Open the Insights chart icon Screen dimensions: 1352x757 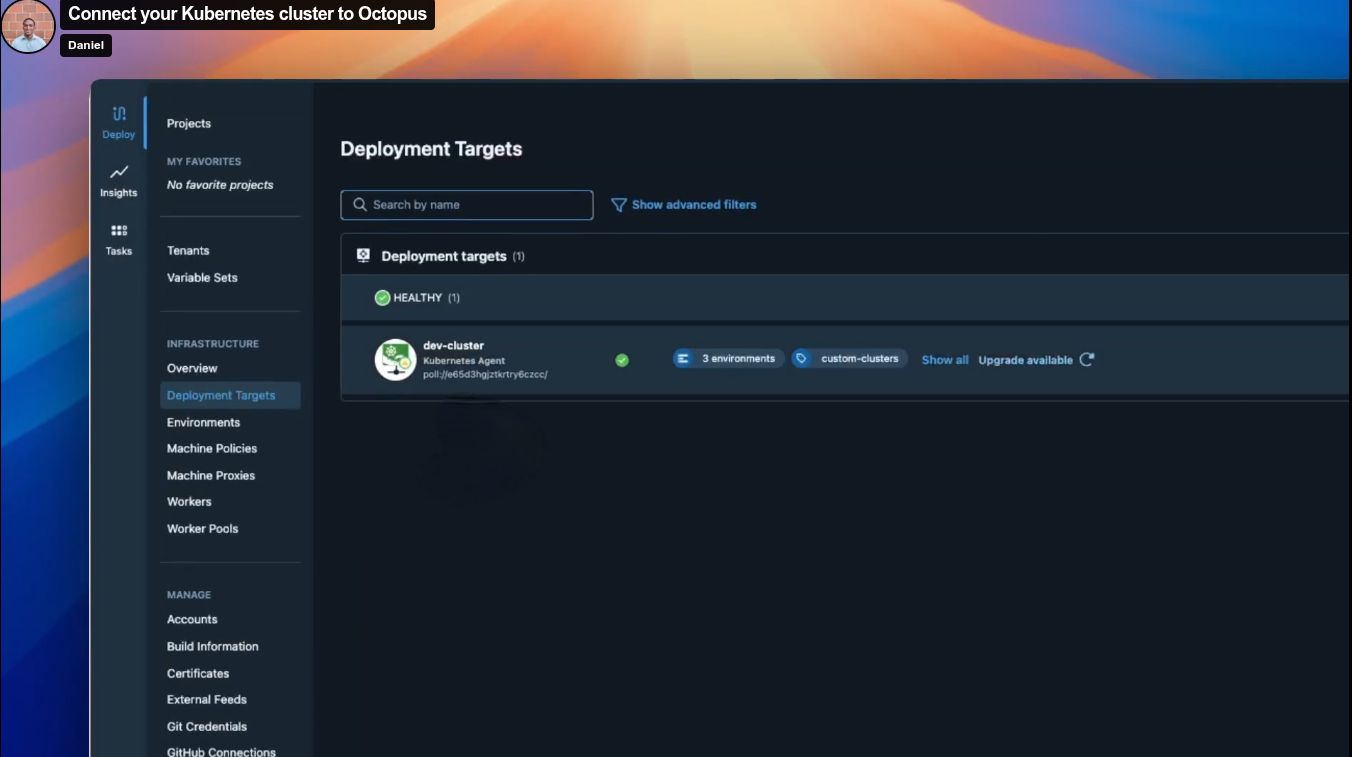pos(119,172)
